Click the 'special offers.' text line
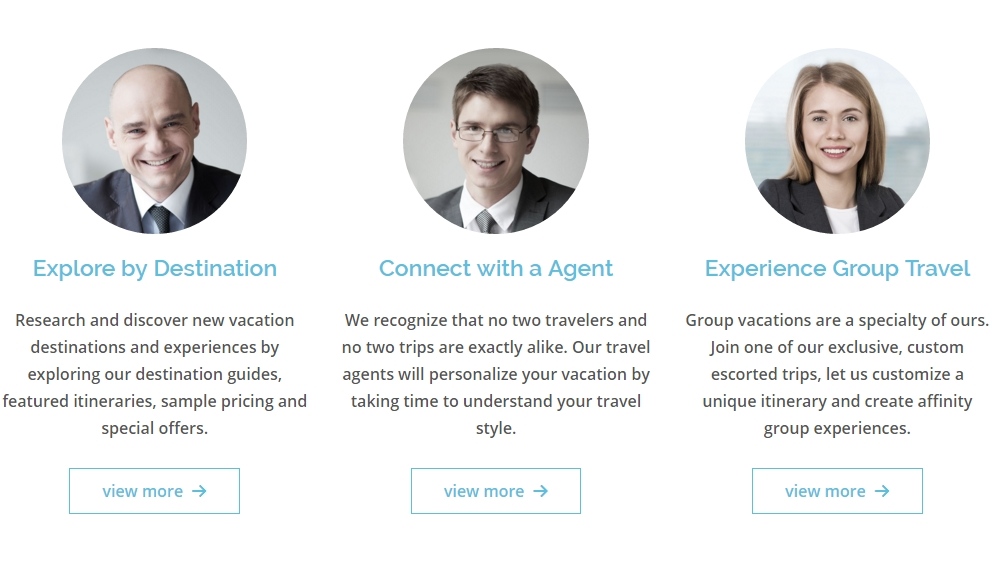Screen dimensions: 992x562 pos(154,428)
